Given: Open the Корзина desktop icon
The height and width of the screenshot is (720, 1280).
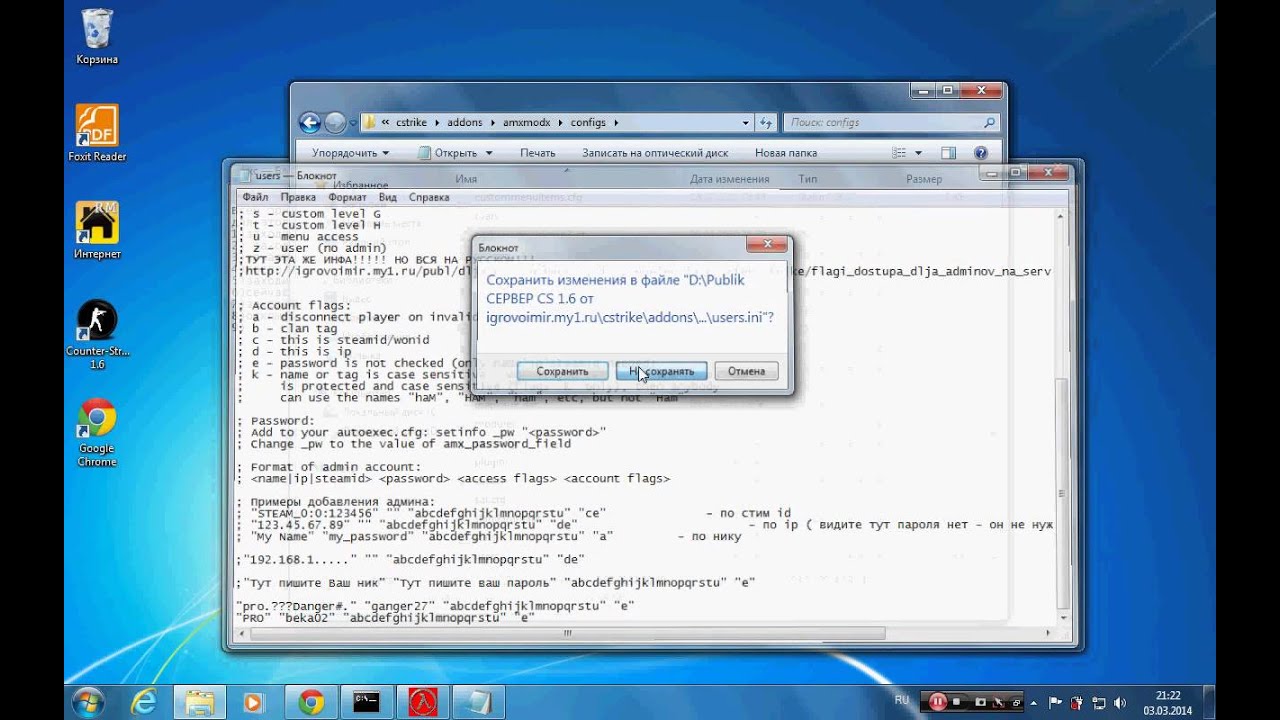Looking at the screenshot, I should tap(97, 37).
